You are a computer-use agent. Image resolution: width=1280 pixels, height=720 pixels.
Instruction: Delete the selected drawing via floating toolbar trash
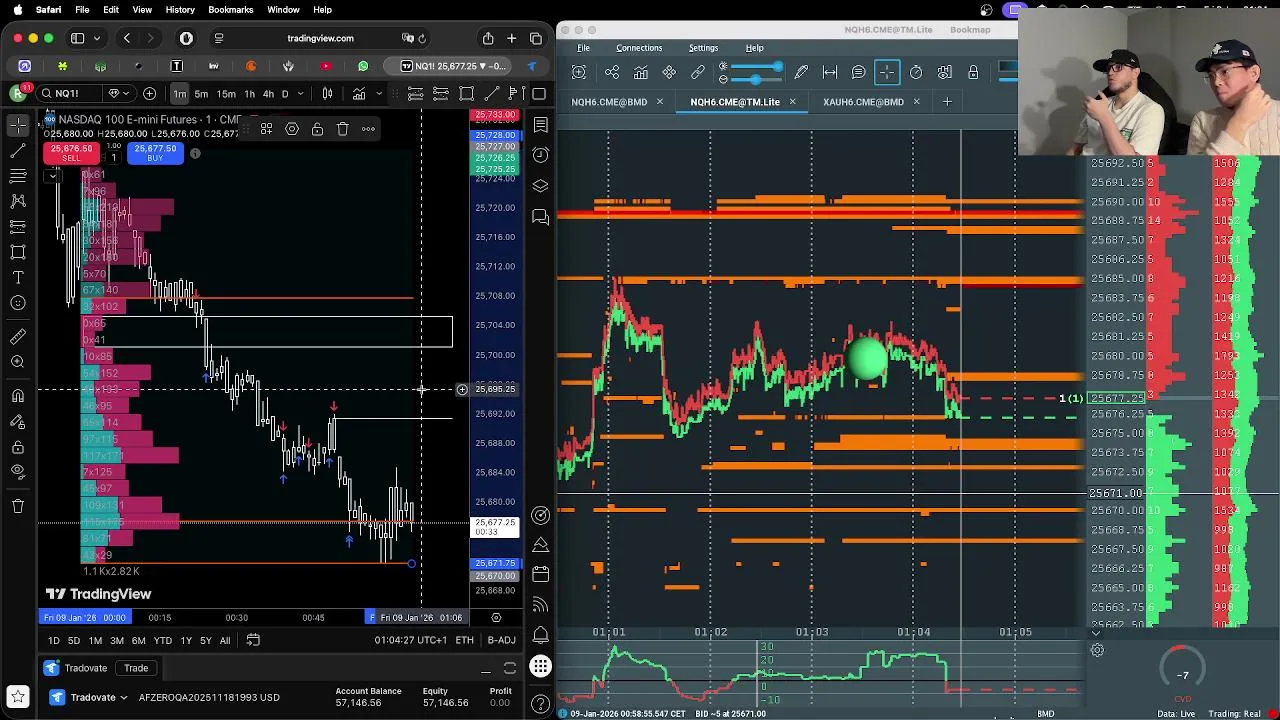pyautogui.click(x=342, y=129)
